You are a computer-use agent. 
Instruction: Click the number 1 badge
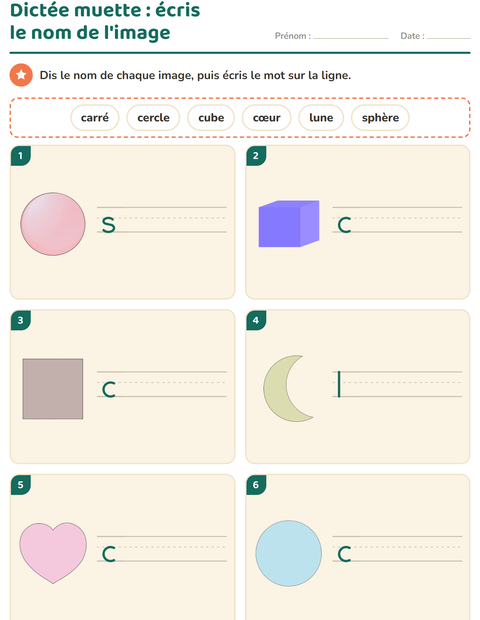[21, 155]
